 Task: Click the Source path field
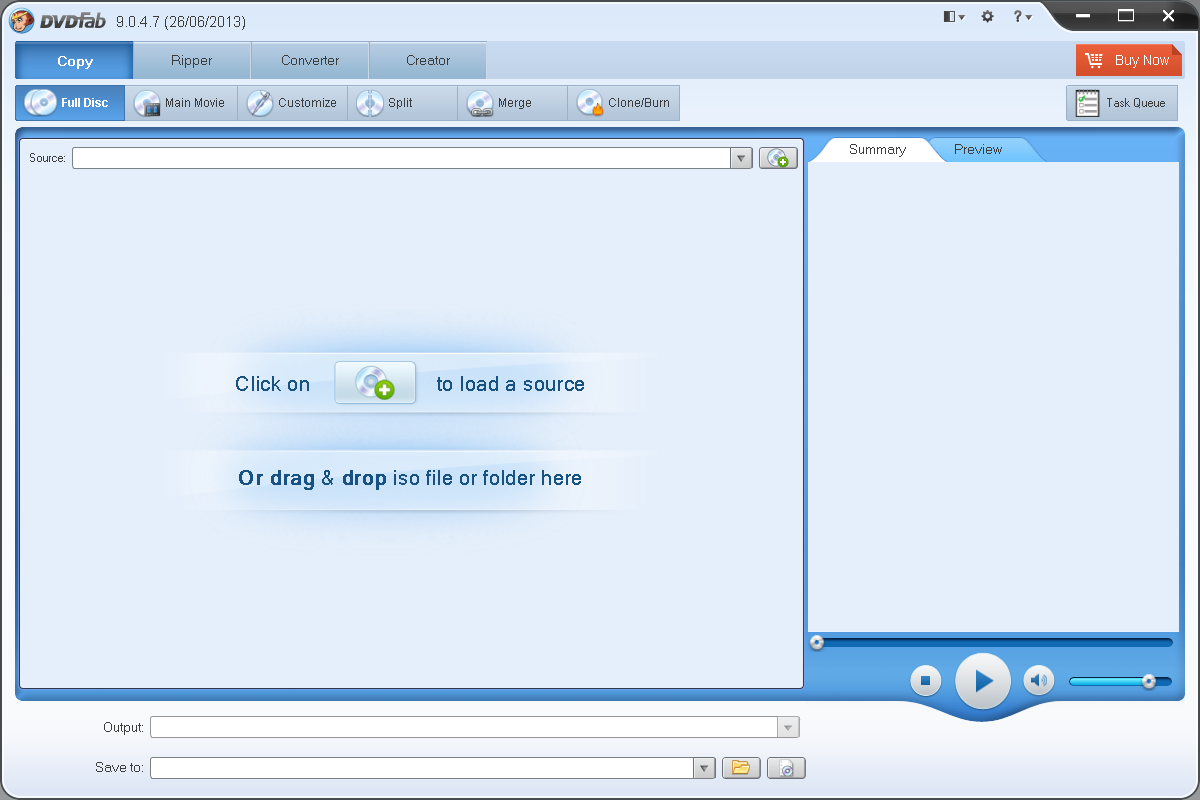(x=401, y=158)
